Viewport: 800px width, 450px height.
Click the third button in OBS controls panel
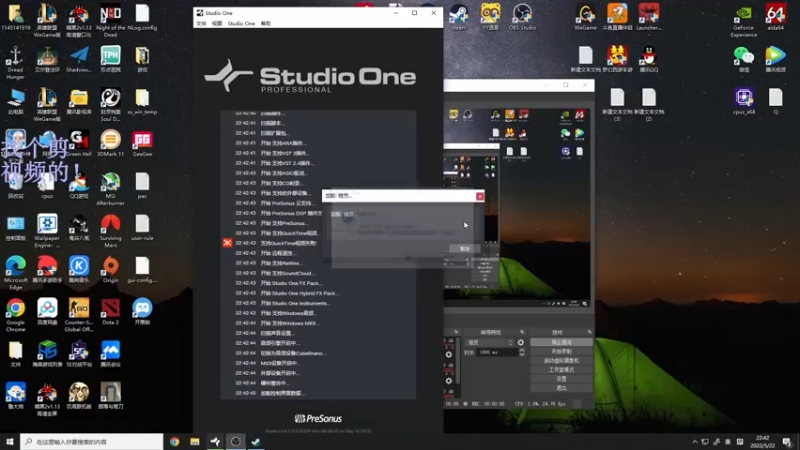point(561,361)
